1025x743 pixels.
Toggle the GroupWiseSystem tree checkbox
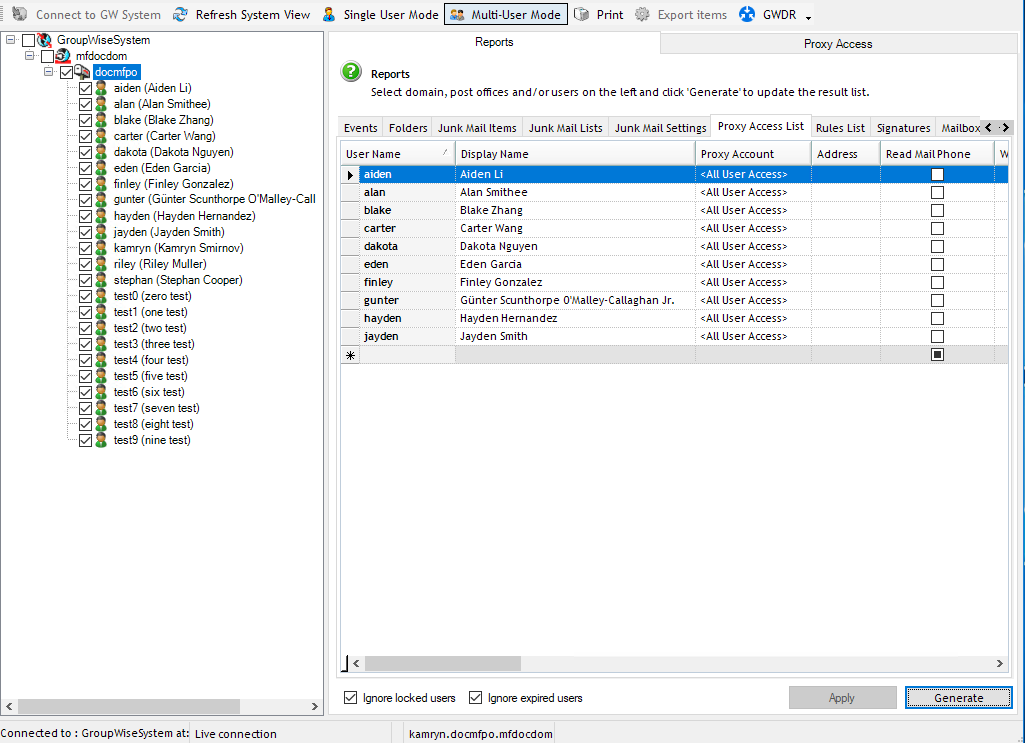28,41
